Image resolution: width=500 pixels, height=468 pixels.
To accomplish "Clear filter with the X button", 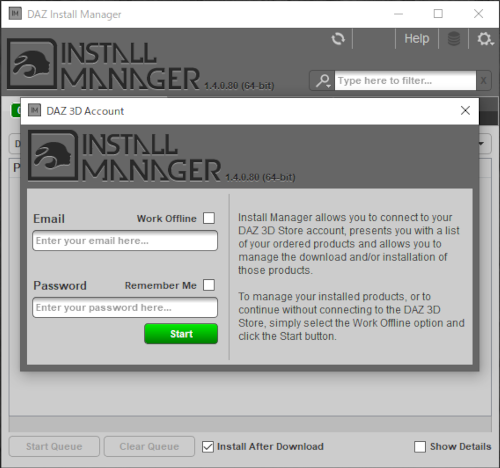I will pyautogui.click(x=483, y=81).
